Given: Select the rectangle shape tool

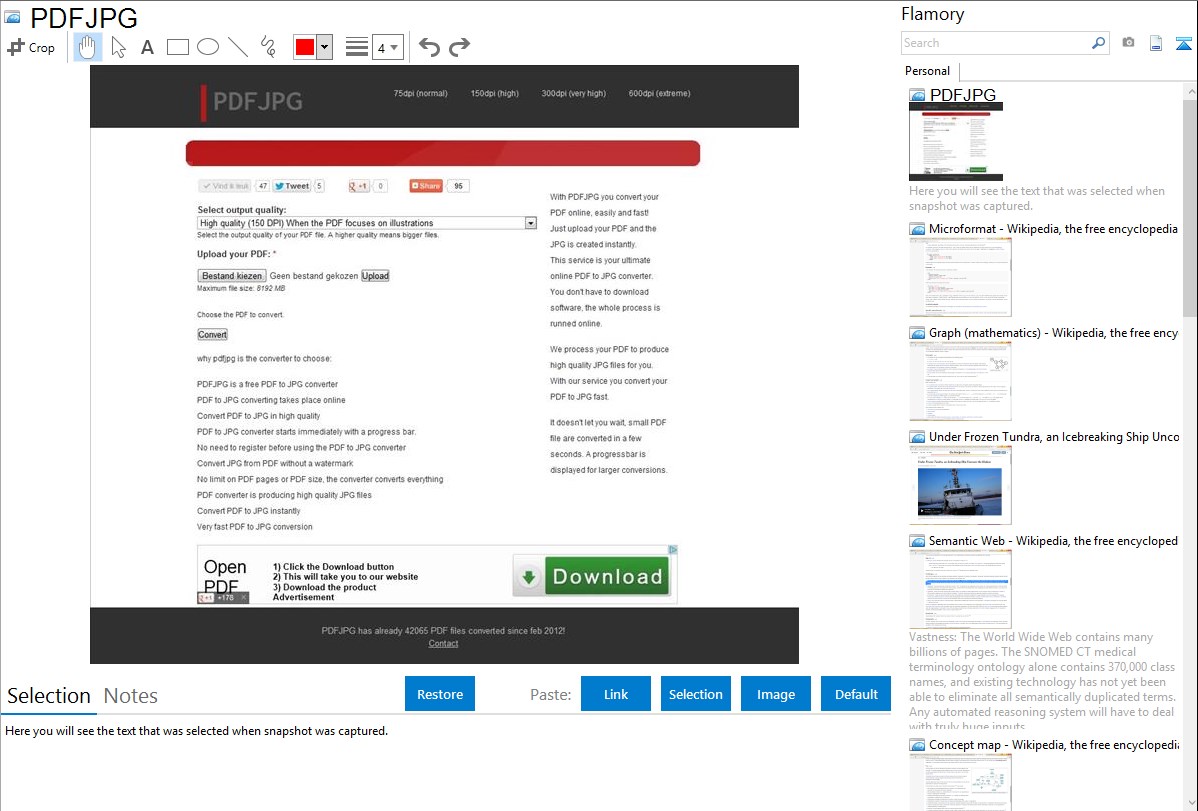Looking at the screenshot, I should tap(177, 47).
